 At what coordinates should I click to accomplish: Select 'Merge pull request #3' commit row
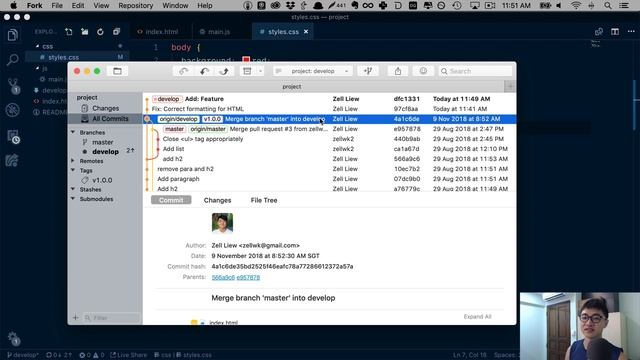pyautogui.click(x=330, y=129)
